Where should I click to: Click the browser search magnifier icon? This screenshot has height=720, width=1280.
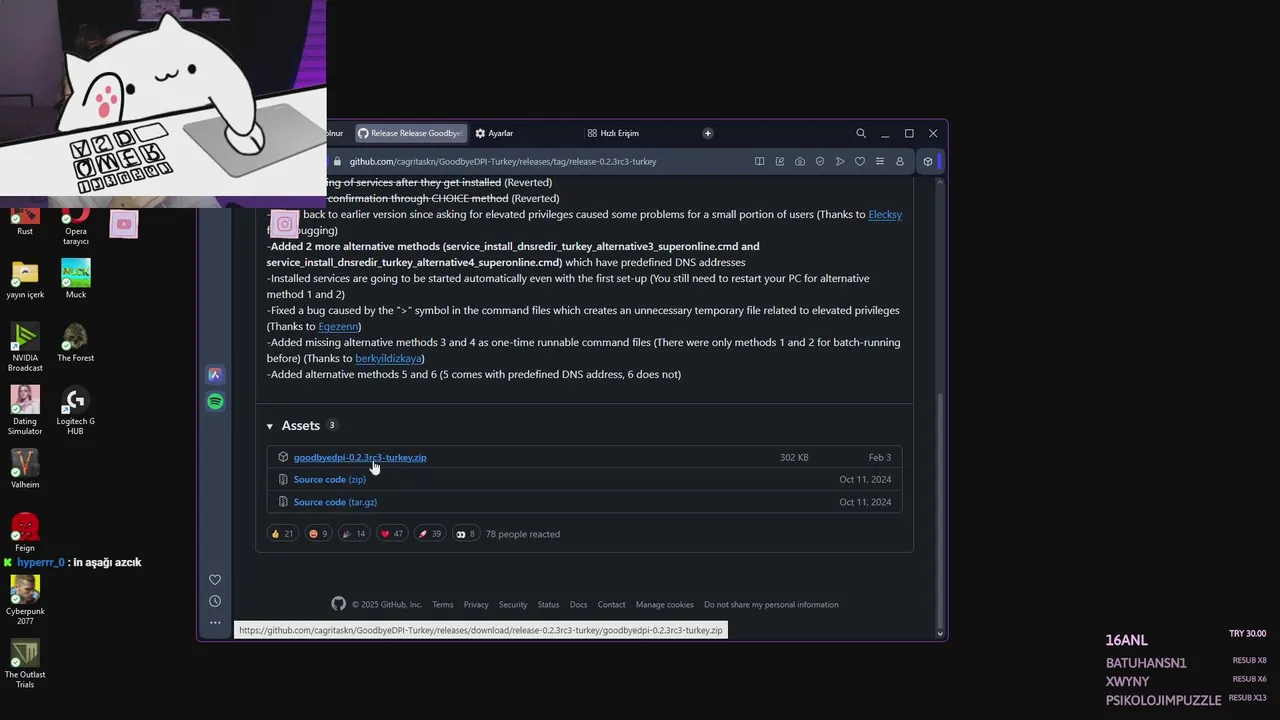point(861,133)
